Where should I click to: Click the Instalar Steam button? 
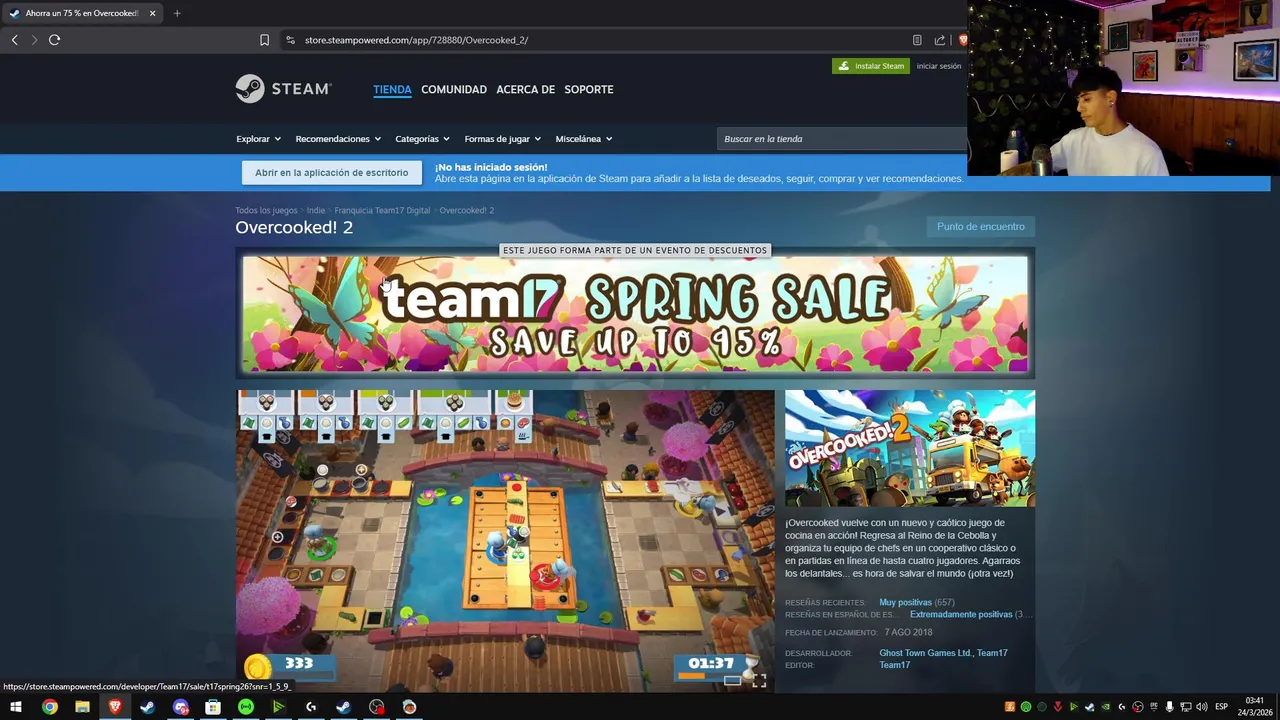click(x=871, y=66)
